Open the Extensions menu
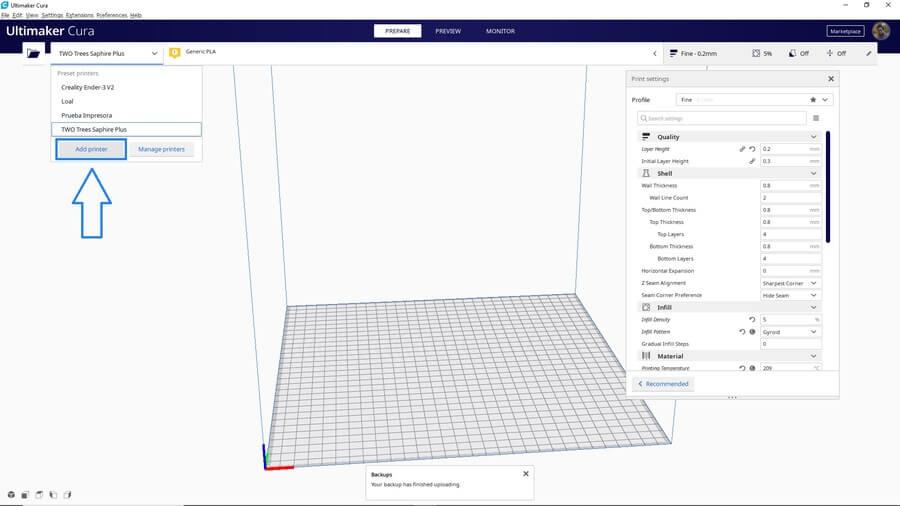Viewport: 900px width, 506px height. coord(79,15)
